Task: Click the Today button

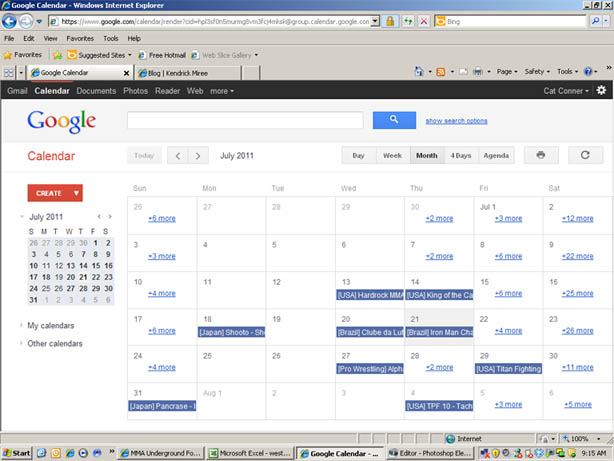Action: coord(144,155)
